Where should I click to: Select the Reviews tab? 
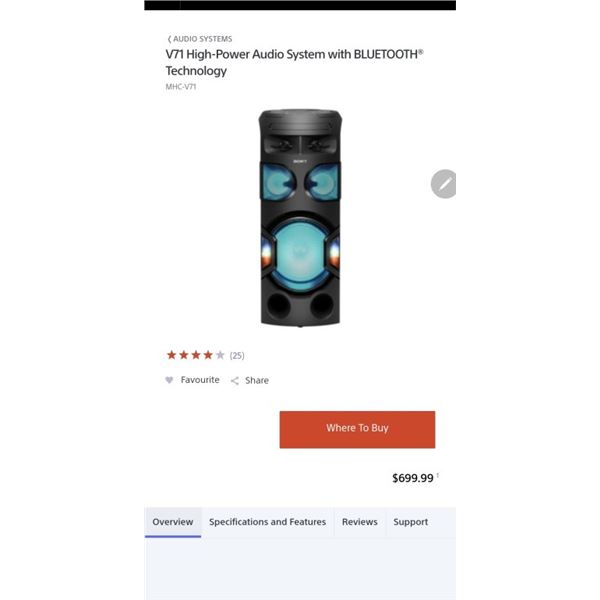pyautogui.click(x=360, y=522)
